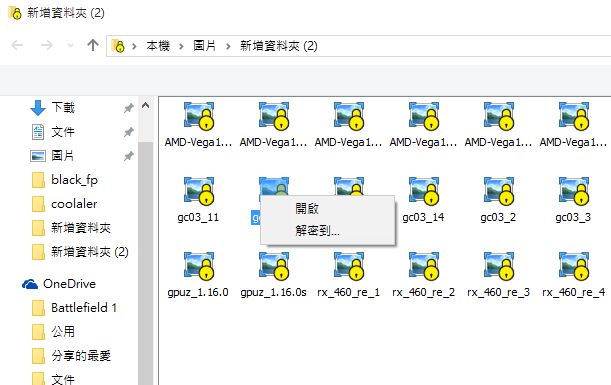Click the blue 下載 download arrow icon
Screen dimensions: 611x385
[38, 108]
